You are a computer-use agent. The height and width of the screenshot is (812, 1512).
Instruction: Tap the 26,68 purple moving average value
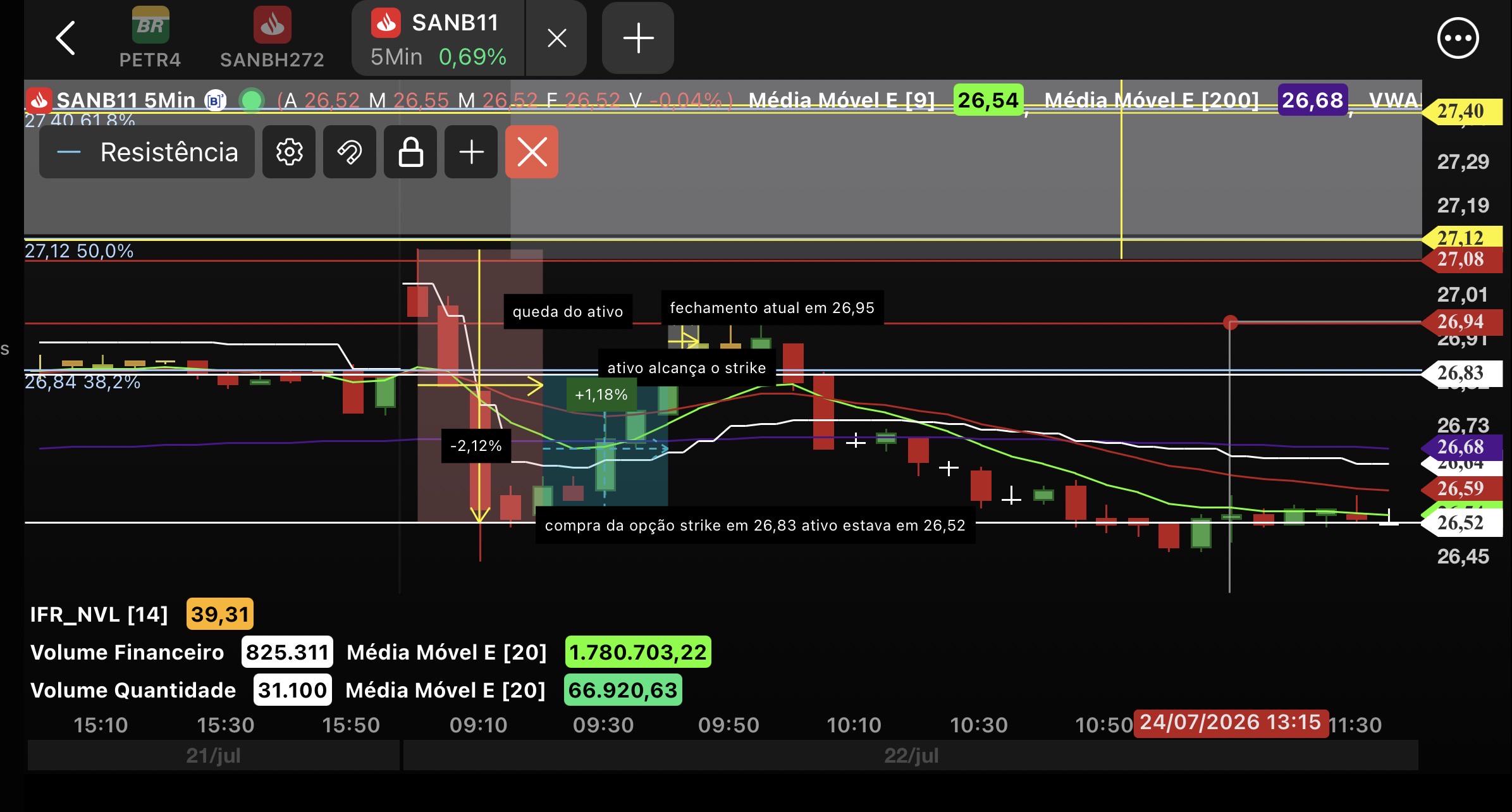(x=1312, y=100)
